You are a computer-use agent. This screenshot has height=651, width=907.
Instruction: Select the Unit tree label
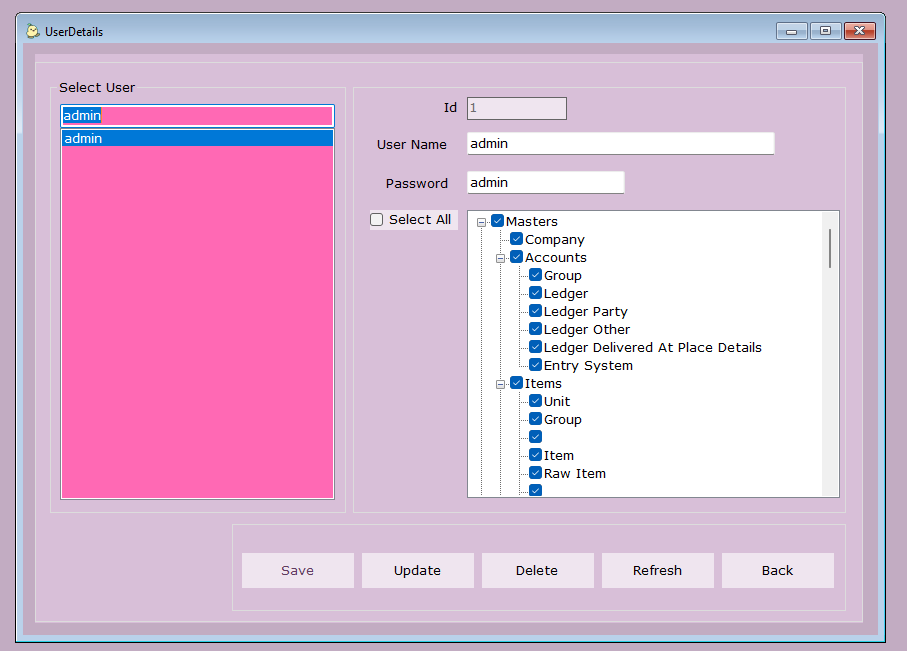[x=557, y=402]
